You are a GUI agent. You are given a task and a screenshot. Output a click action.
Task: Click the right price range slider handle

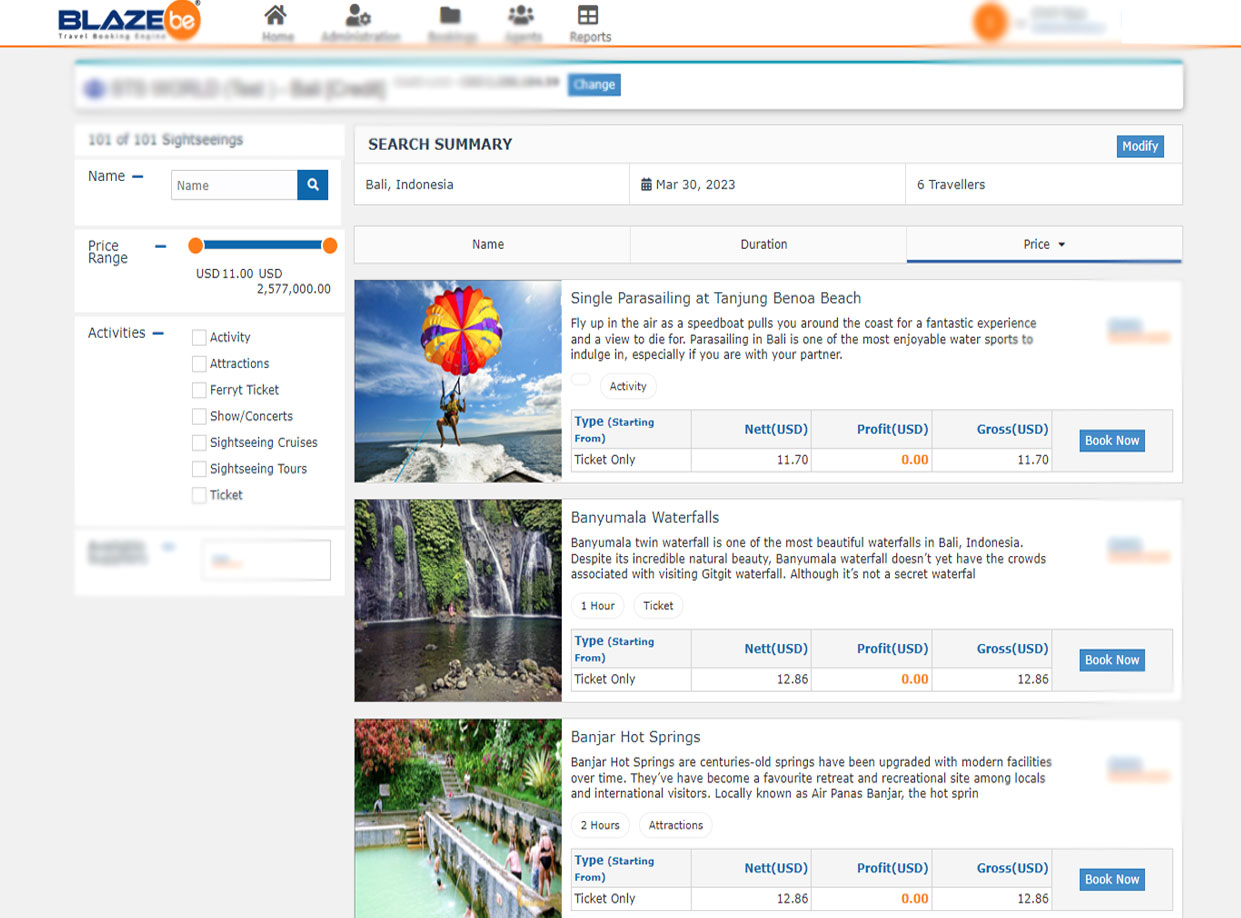click(x=330, y=246)
